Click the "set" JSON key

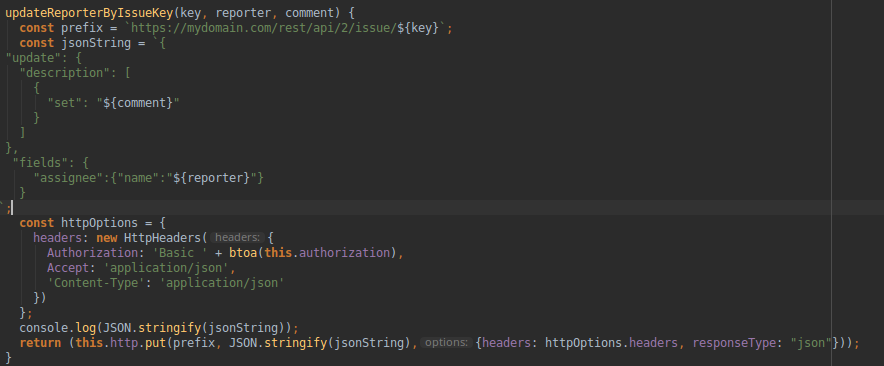(x=65, y=103)
